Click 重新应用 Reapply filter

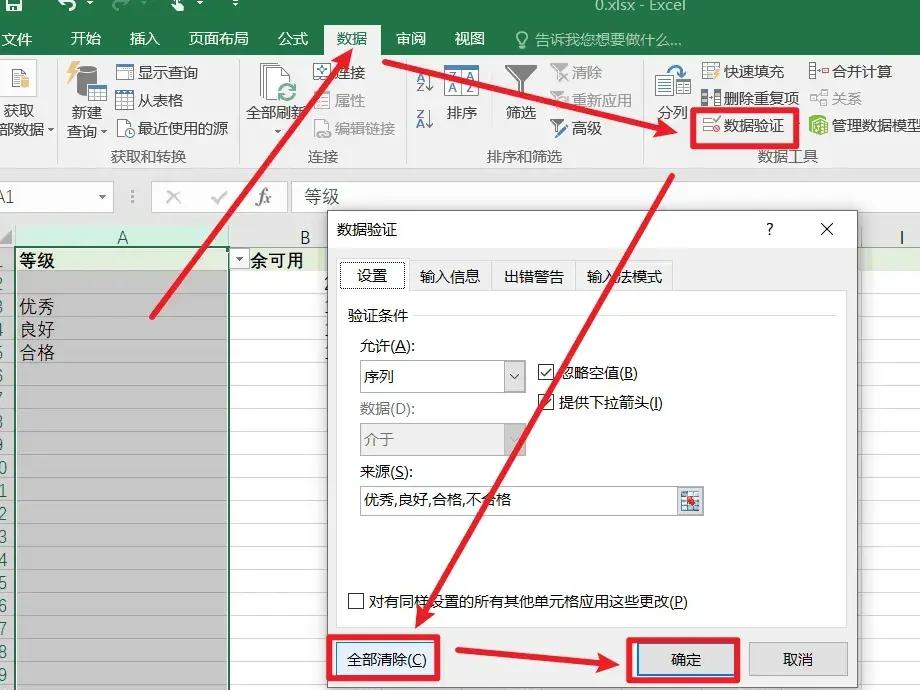[590, 100]
